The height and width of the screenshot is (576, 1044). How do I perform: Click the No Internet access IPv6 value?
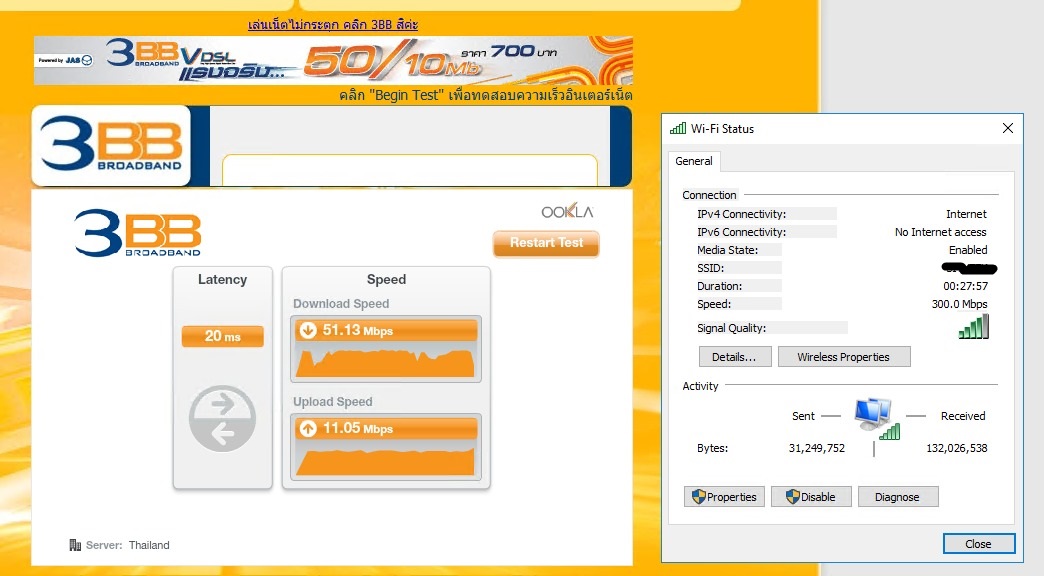(x=940, y=232)
